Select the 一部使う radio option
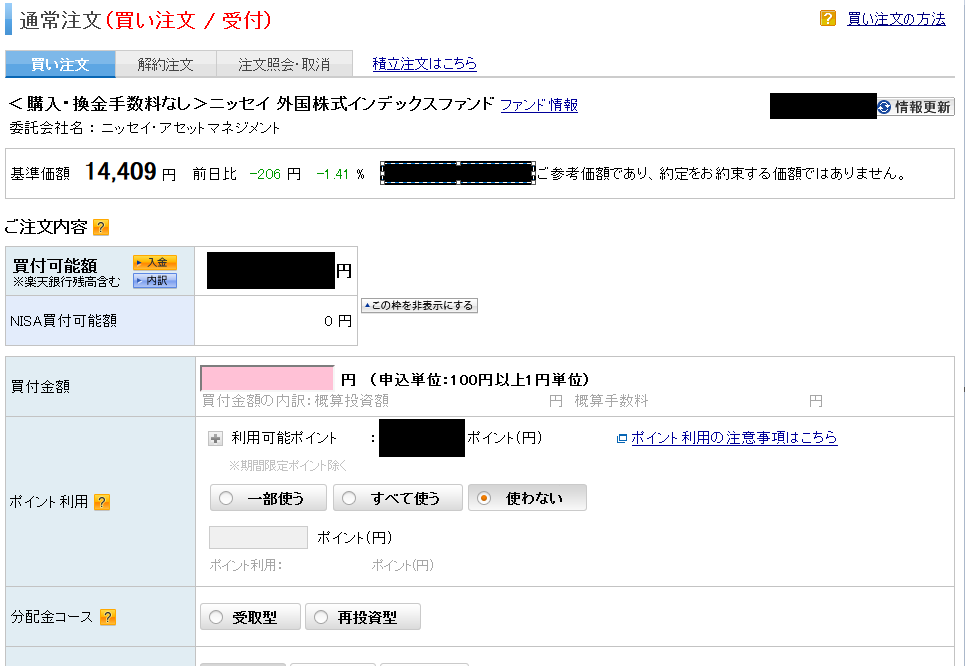Screen dimensions: 965x666 click(269, 498)
